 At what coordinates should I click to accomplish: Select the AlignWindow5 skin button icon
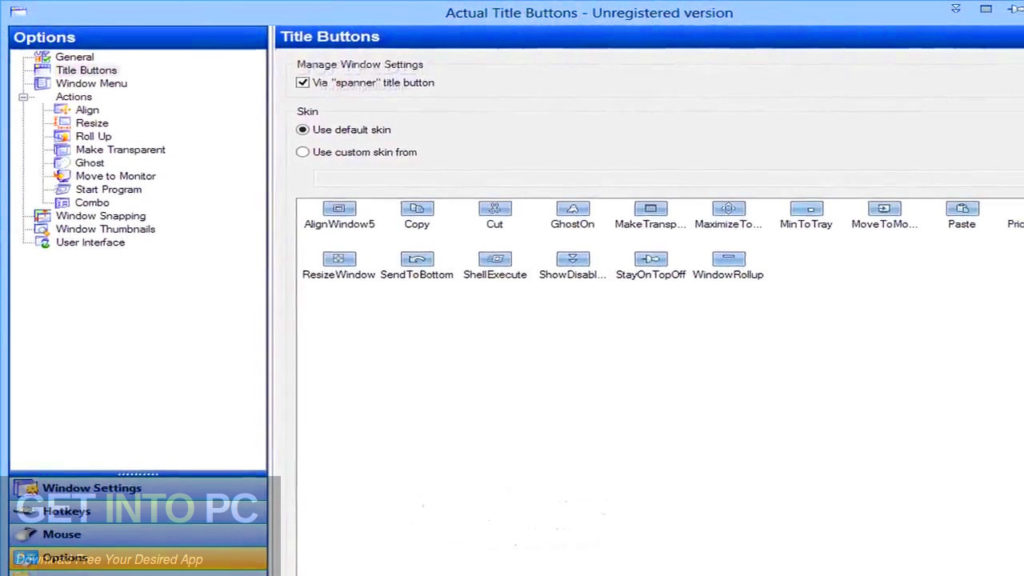(x=339, y=208)
